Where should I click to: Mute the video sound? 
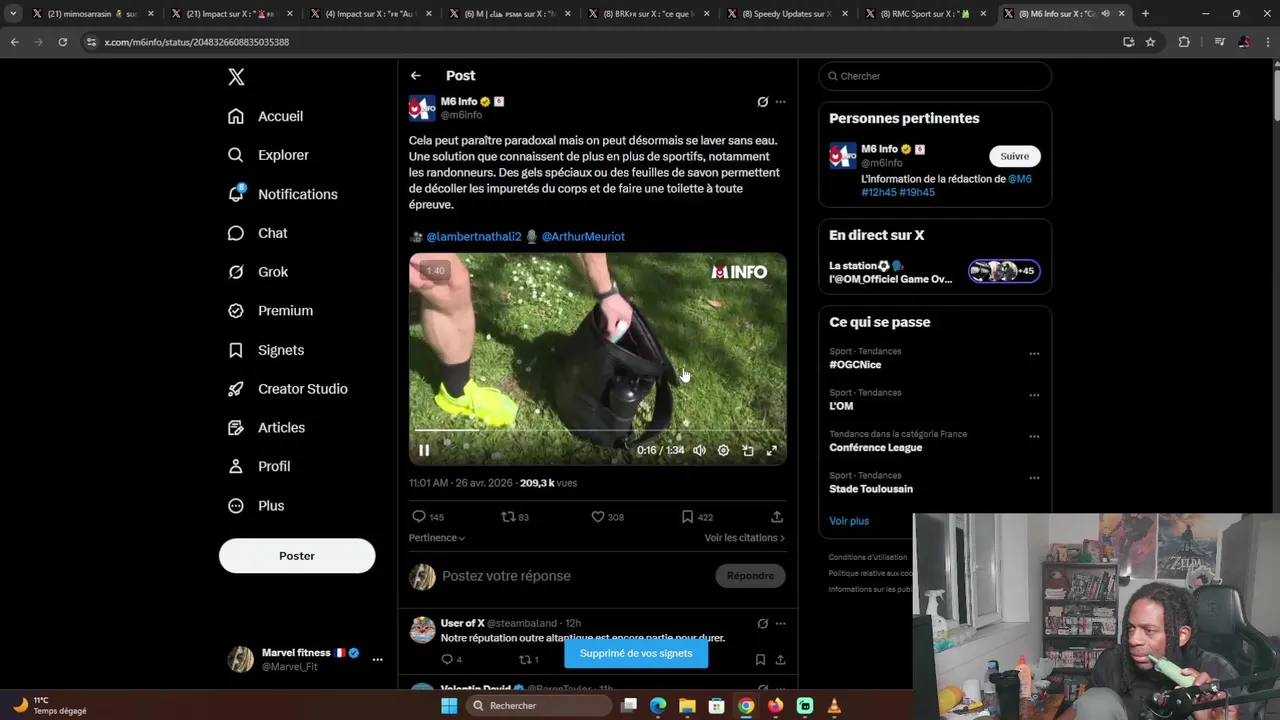click(x=699, y=451)
